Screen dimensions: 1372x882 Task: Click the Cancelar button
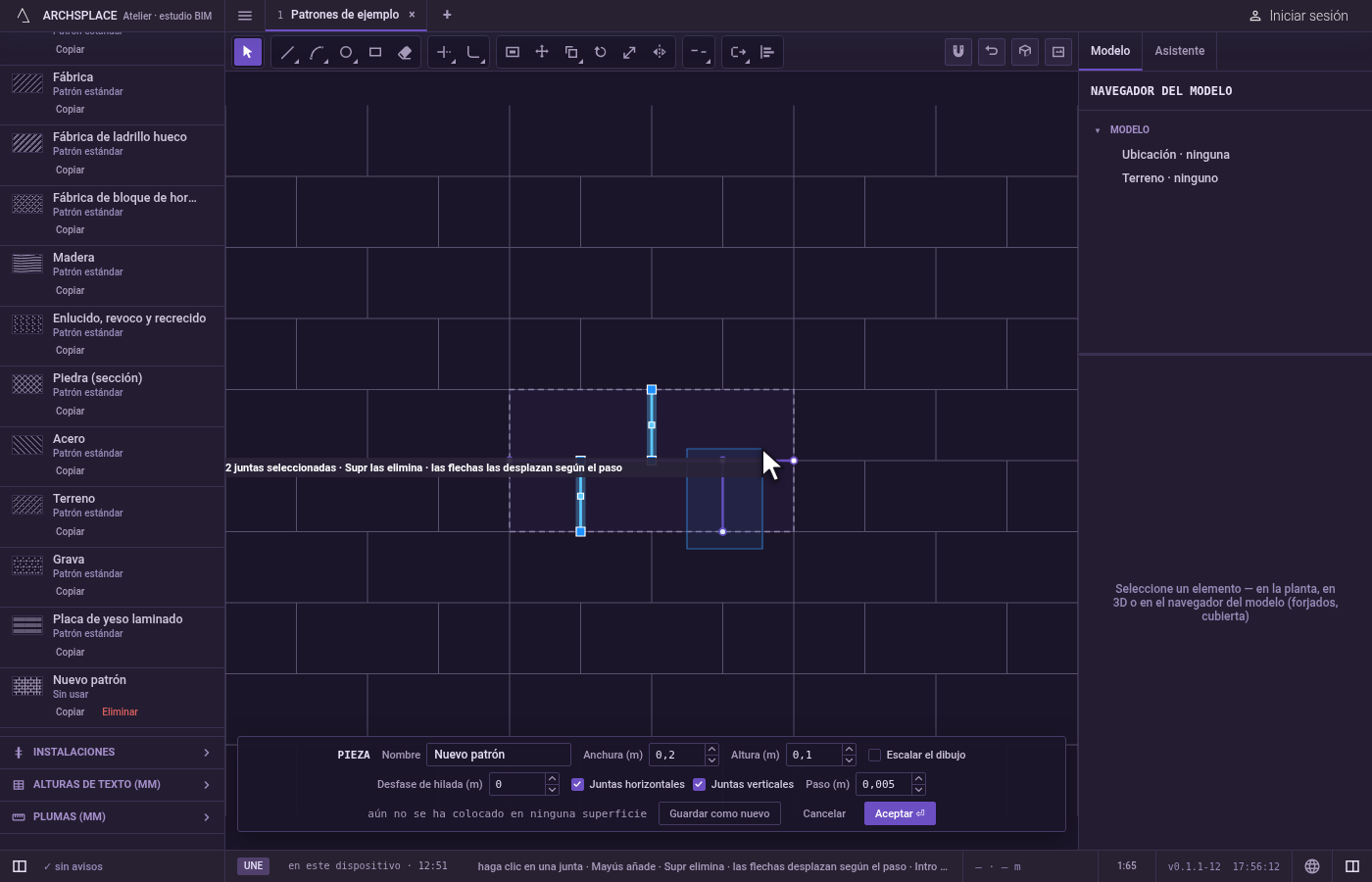[824, 813]
